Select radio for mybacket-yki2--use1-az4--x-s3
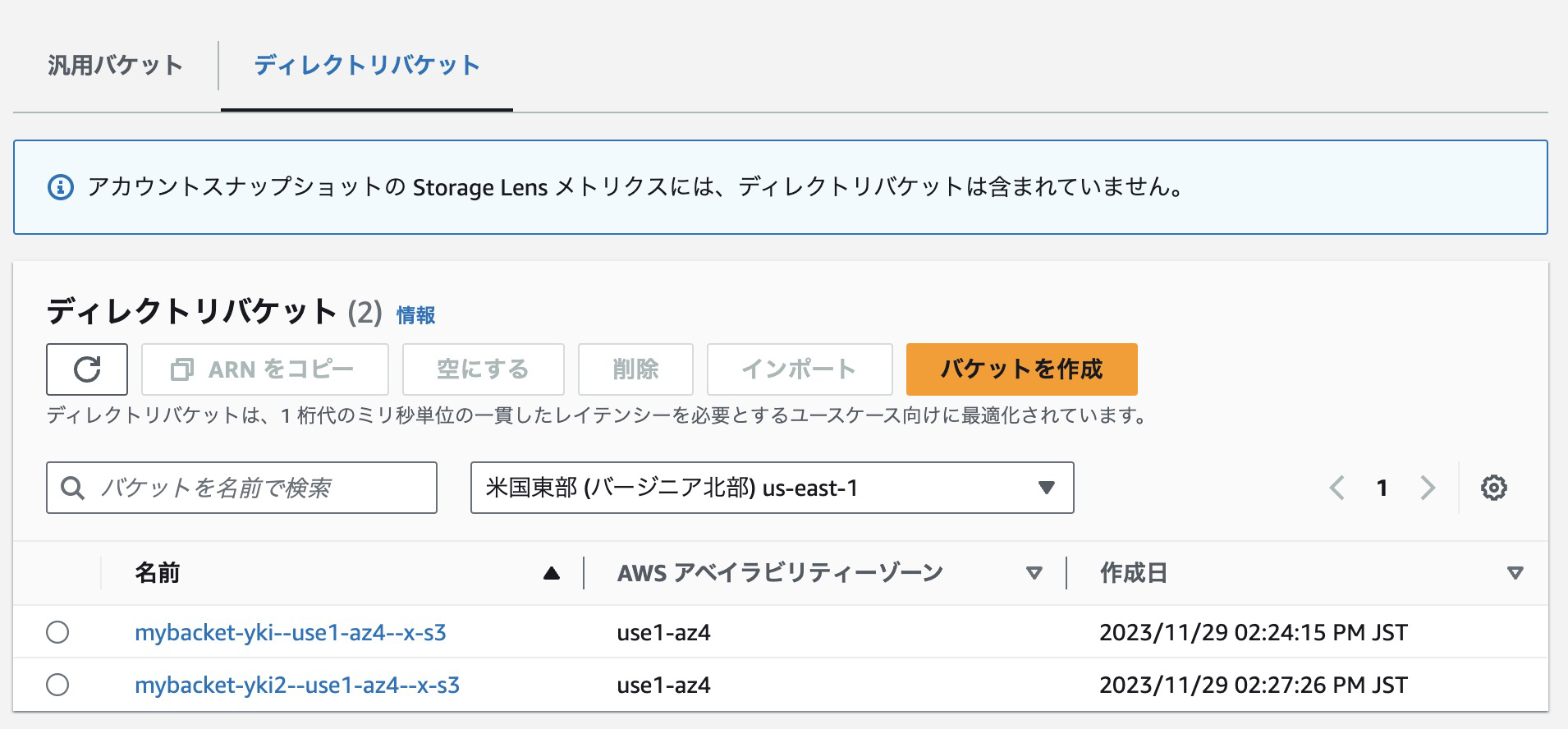Viewport: 1568px width, 729px height. click(x=57, y=685)
